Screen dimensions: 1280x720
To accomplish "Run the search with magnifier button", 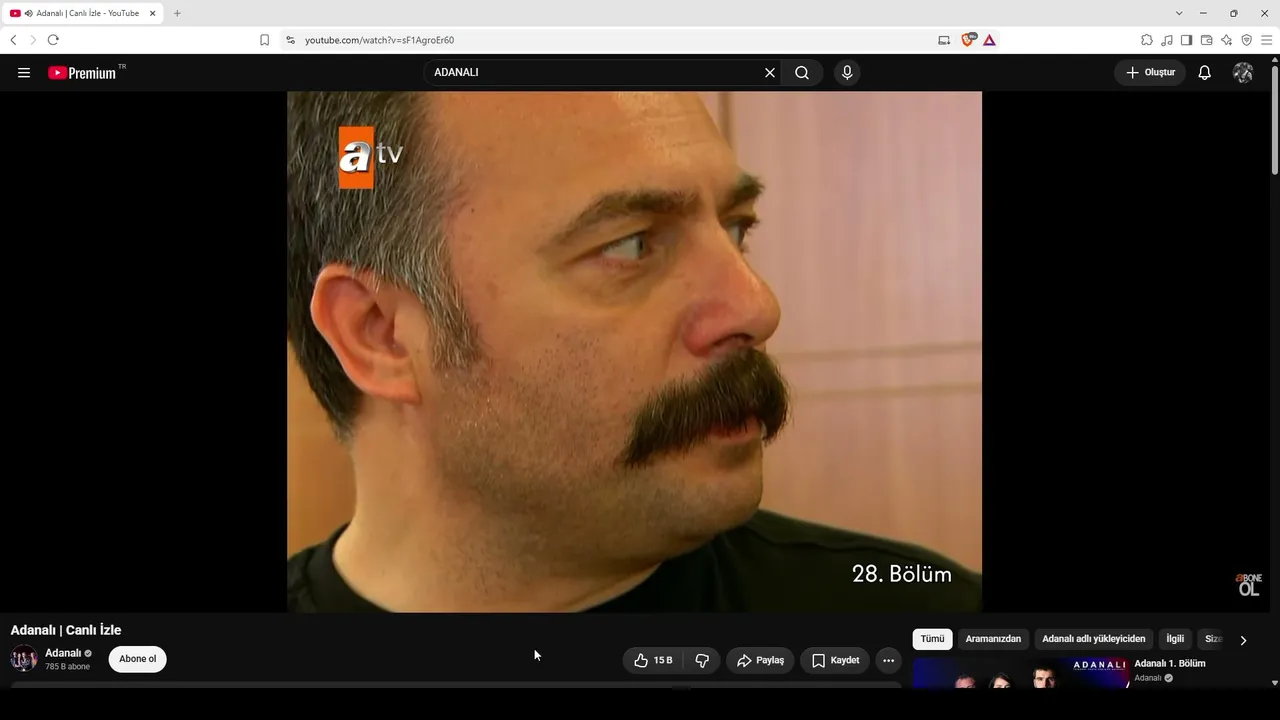I will click(802, 73).
